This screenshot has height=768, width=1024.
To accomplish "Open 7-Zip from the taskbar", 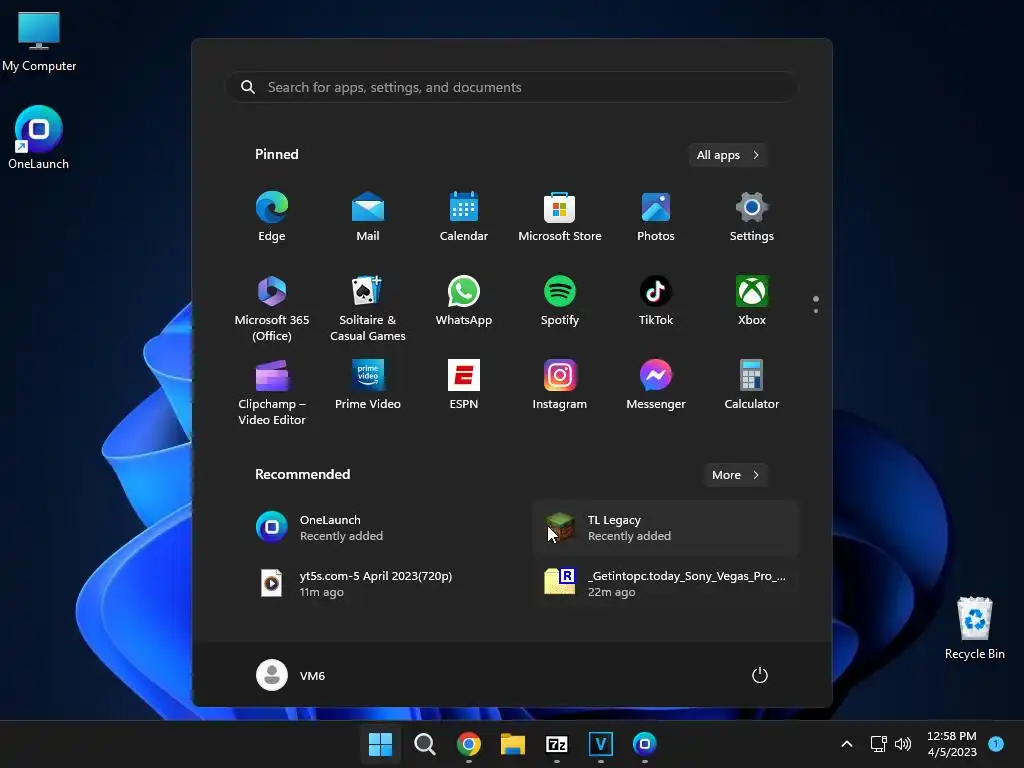I will (556, 744).
